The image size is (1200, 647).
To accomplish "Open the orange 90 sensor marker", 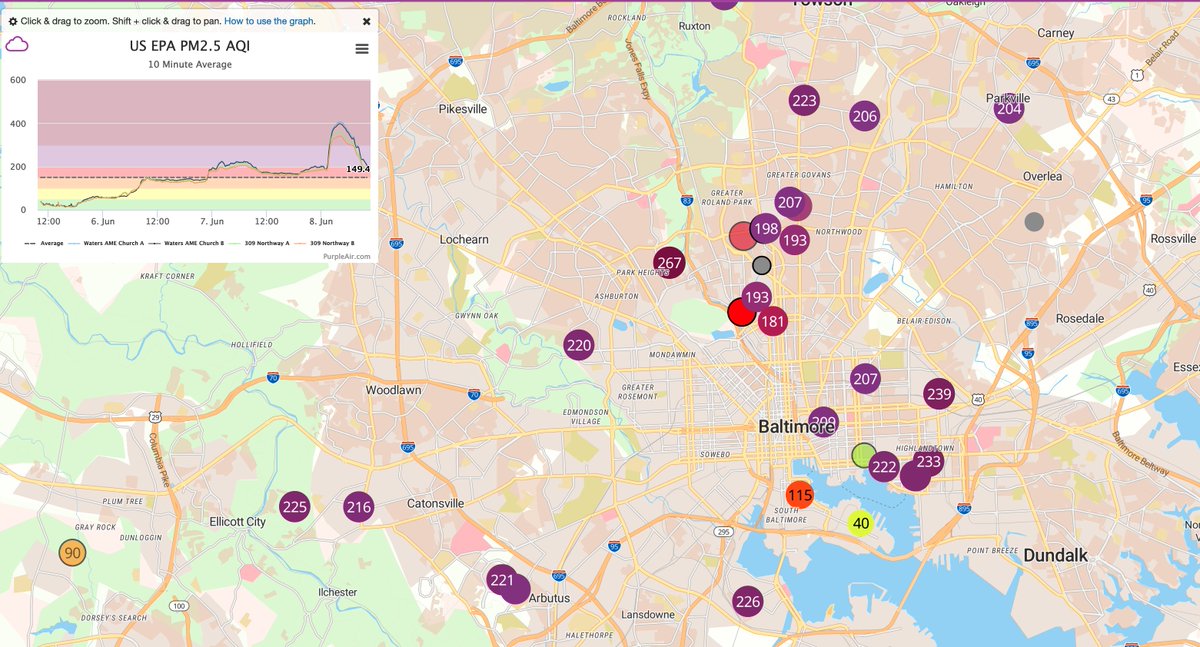I will pyautogui.click(x=72, y=552).
